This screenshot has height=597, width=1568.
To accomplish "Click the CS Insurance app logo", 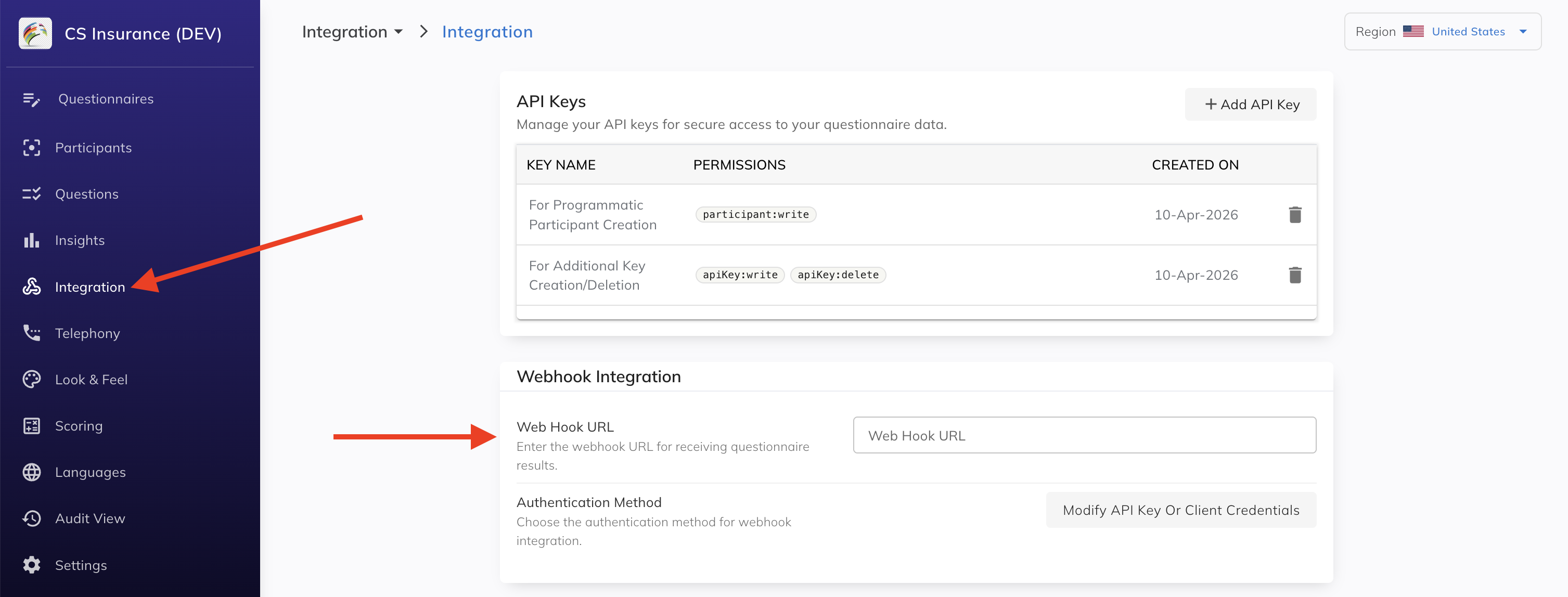I will tap(35, 33).
